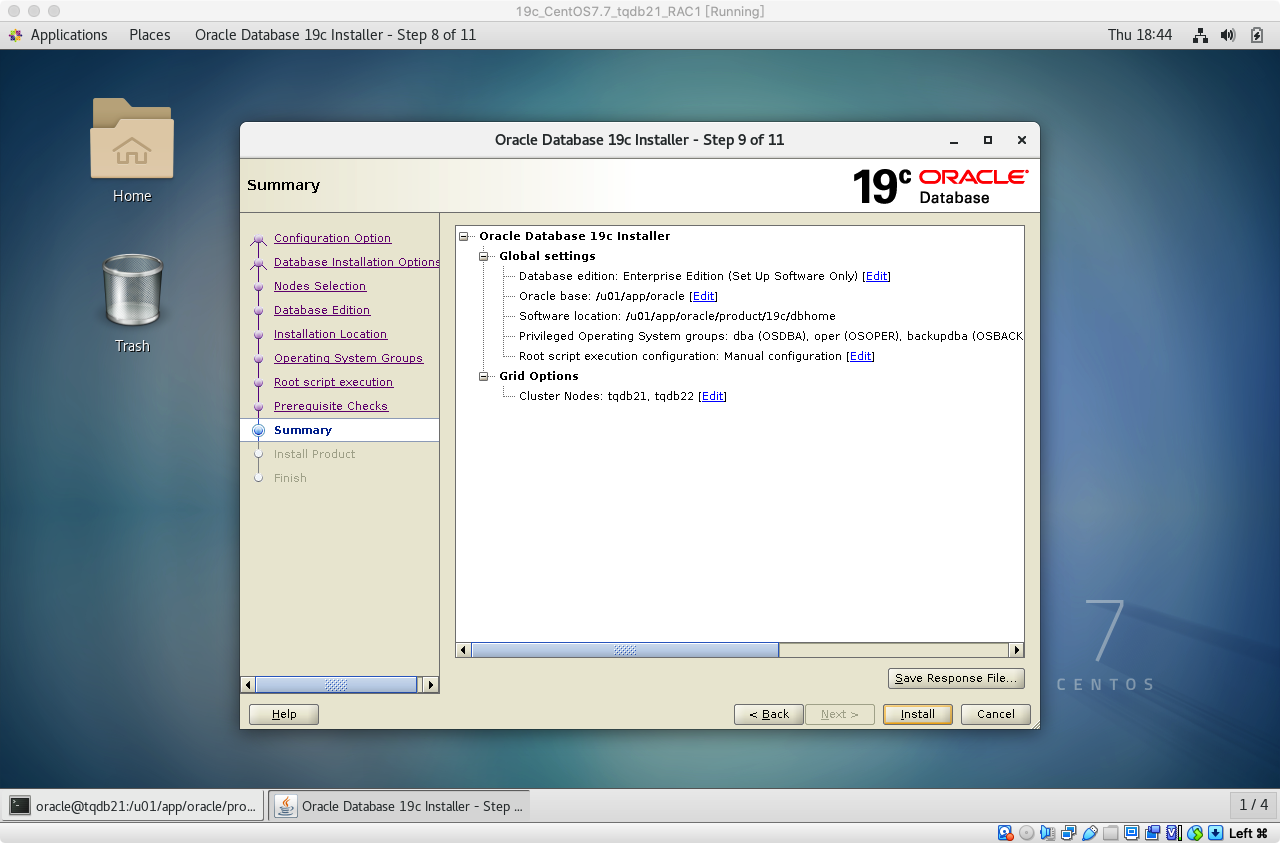Click the Back button
Screen dimensions: 1280x843
769,714
